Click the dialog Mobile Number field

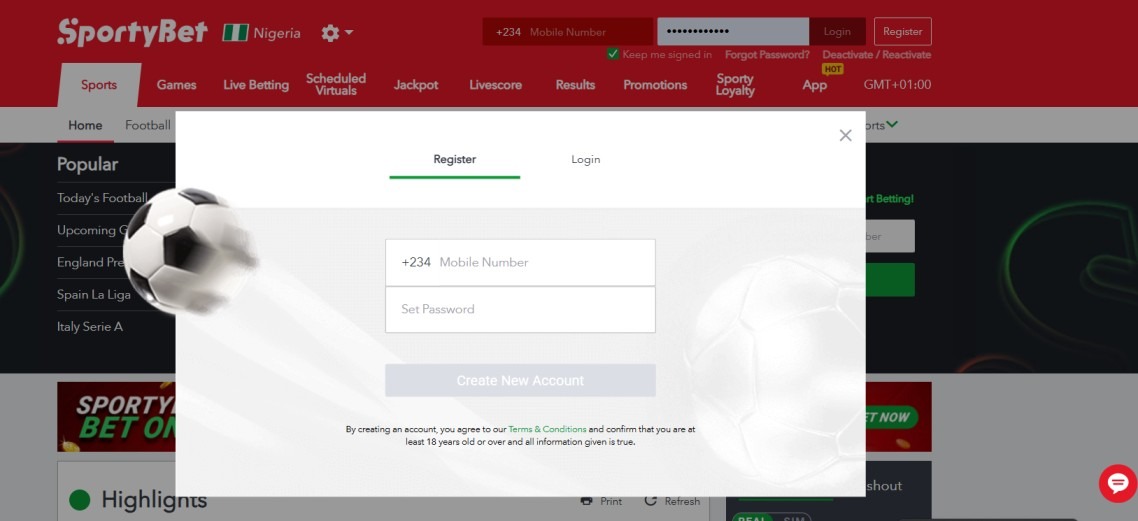520,263
